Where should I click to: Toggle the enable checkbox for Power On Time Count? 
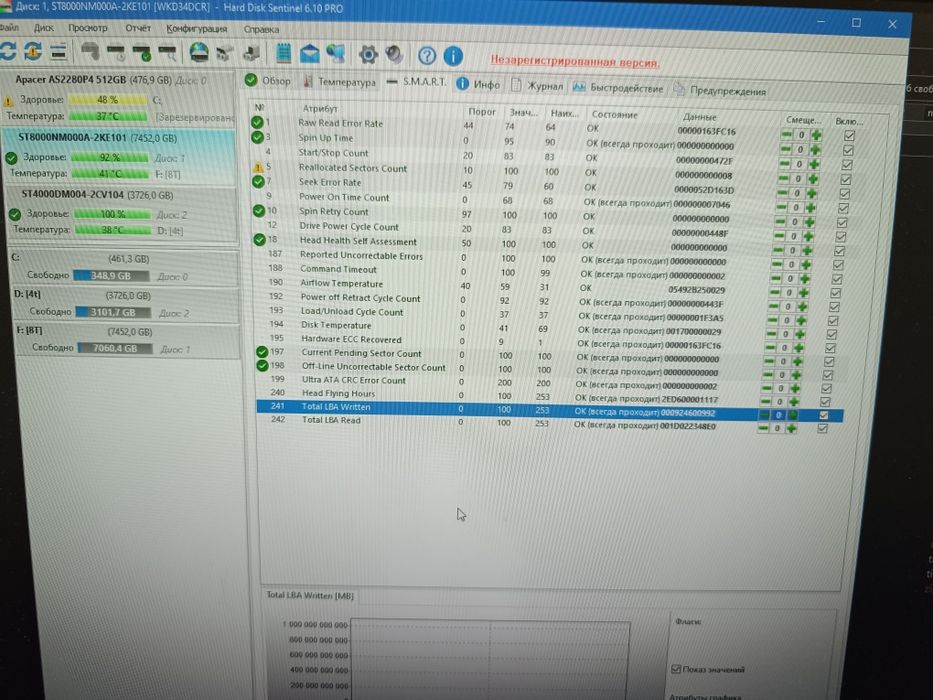click(x=843, y=208)
